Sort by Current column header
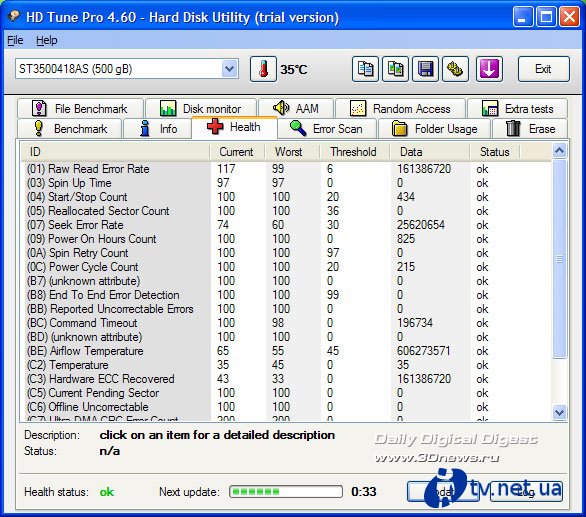Viewport: 586px width, 517px height. tap(237, 152)
